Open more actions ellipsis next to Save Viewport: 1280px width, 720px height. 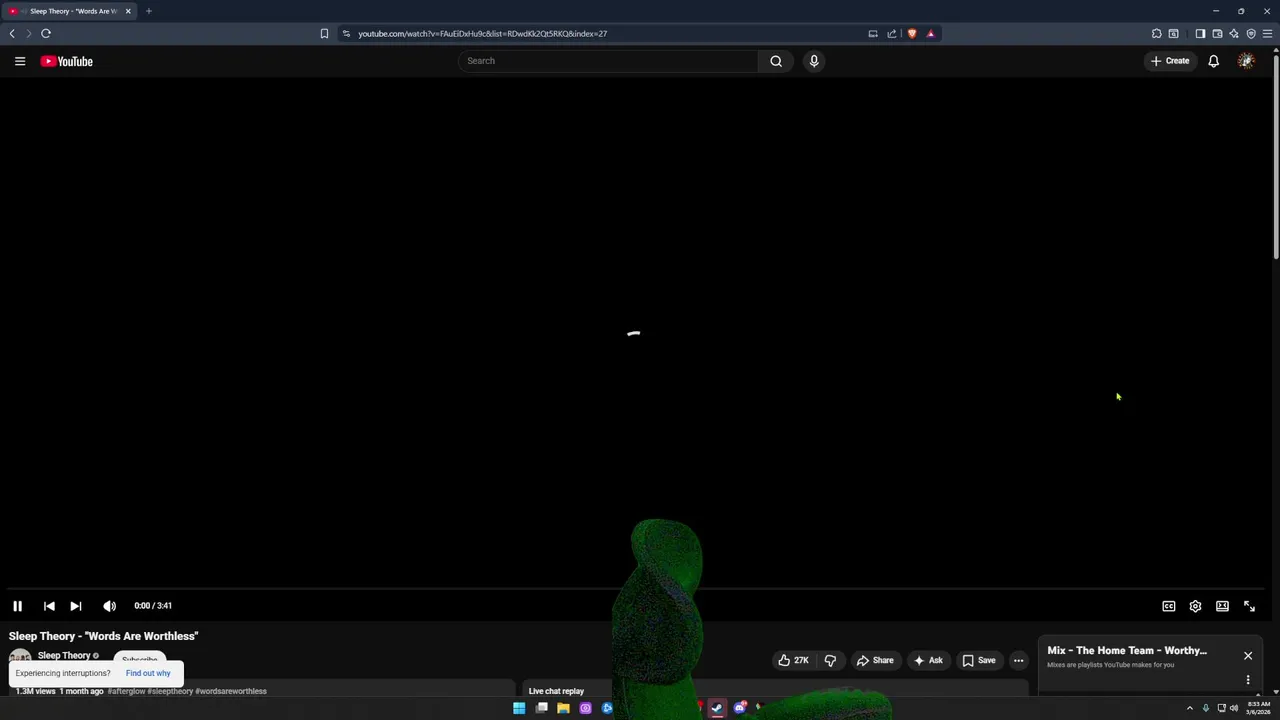1018,660
